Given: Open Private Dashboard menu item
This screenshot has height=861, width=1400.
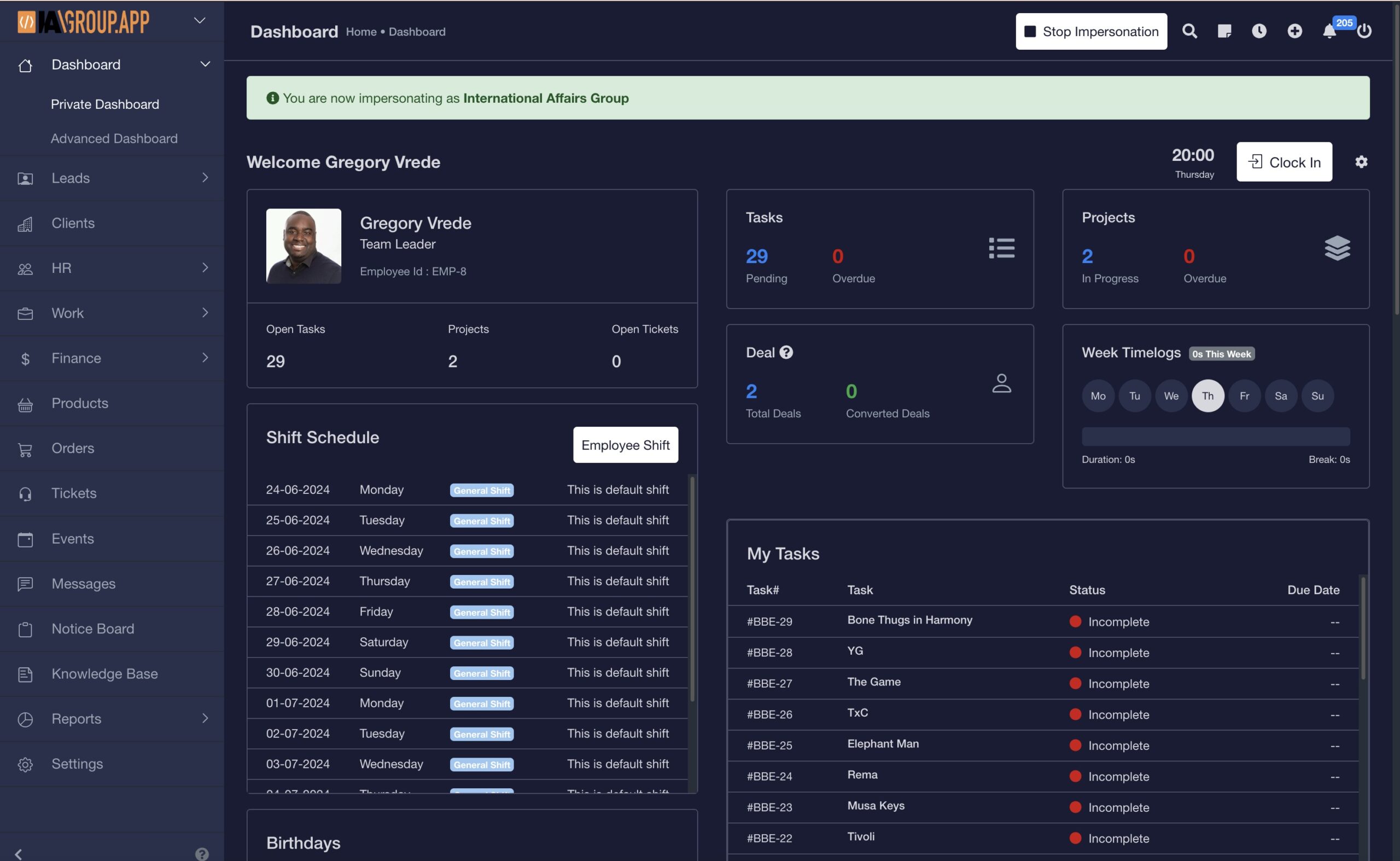Looking at the screenshot, I should point(105,104).
